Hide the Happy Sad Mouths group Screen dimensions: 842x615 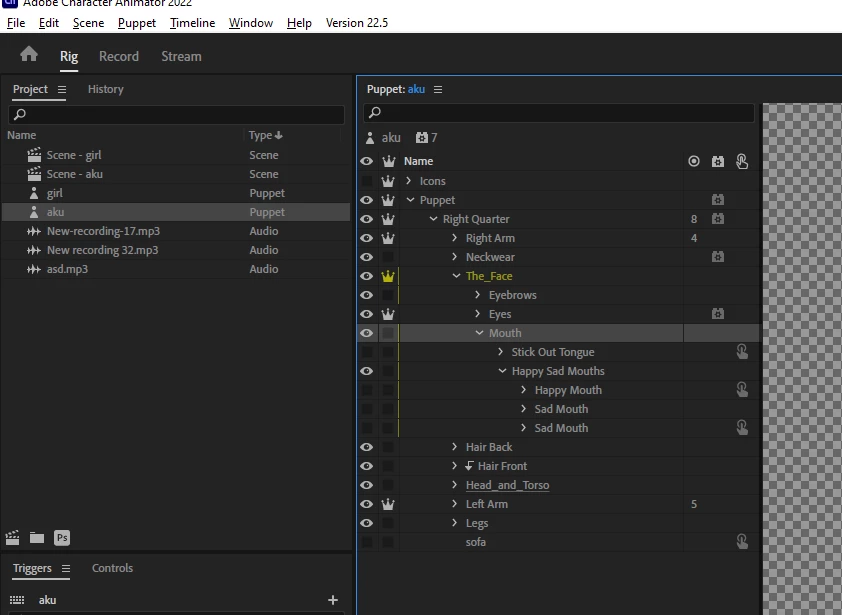tap(367, 371)
